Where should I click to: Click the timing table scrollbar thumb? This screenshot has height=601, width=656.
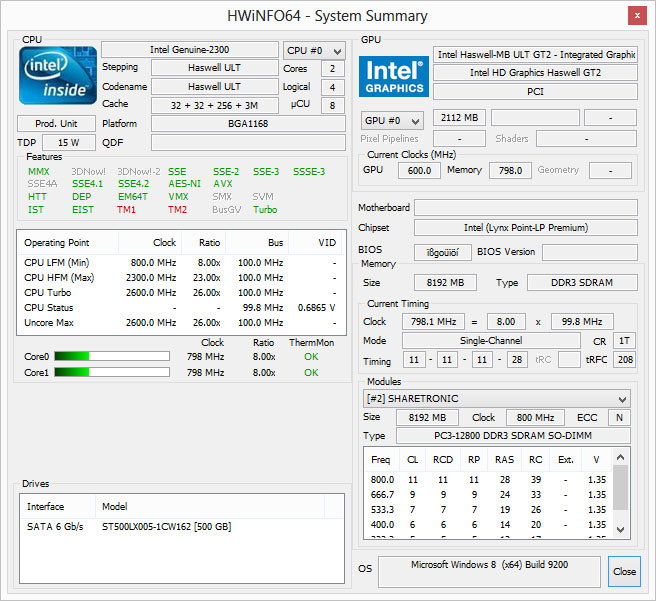[x=621, y=487]
